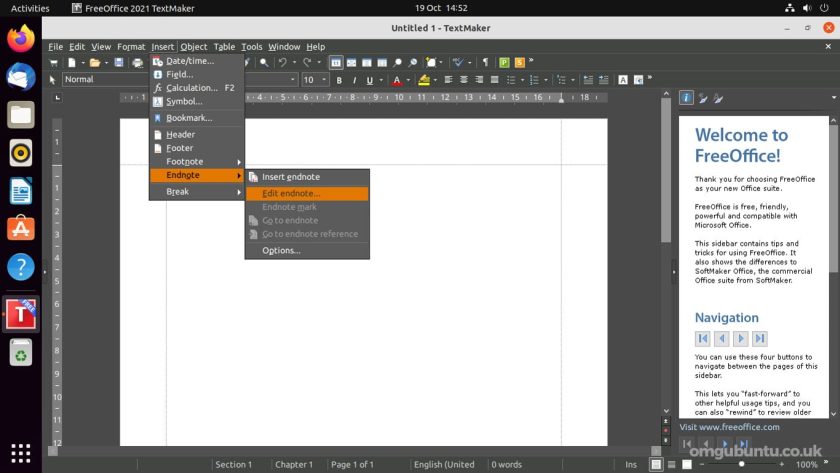This screenshot has width=840, height=473.
Task: Click the zoom in plus button
Action: [x=782, y=464]
